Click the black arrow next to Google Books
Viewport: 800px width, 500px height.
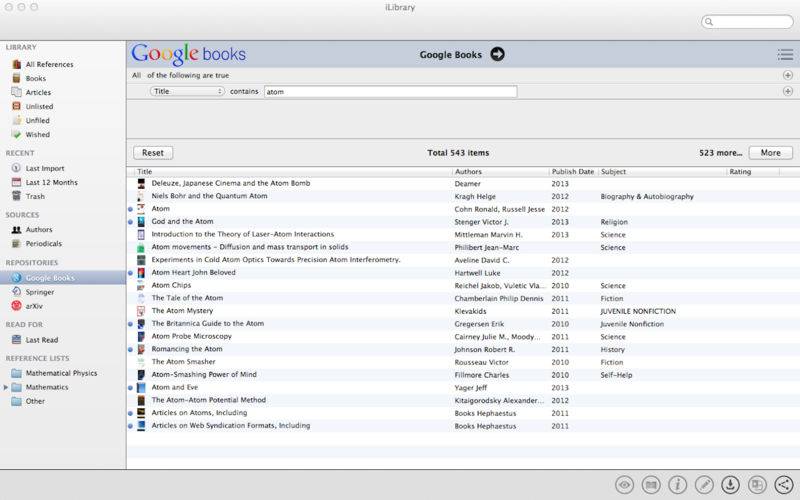(x=497, y=54)
